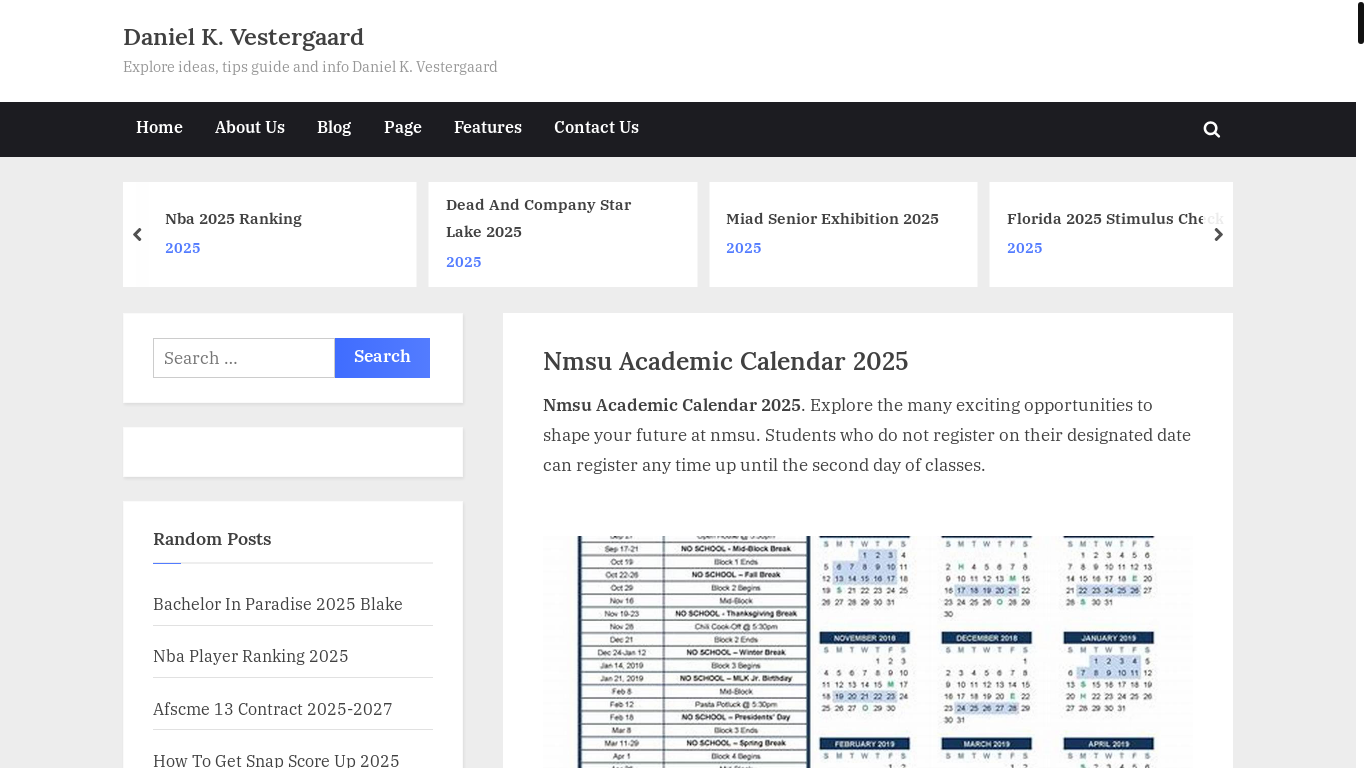Open the Contact Us menu item

click(596, 128)
